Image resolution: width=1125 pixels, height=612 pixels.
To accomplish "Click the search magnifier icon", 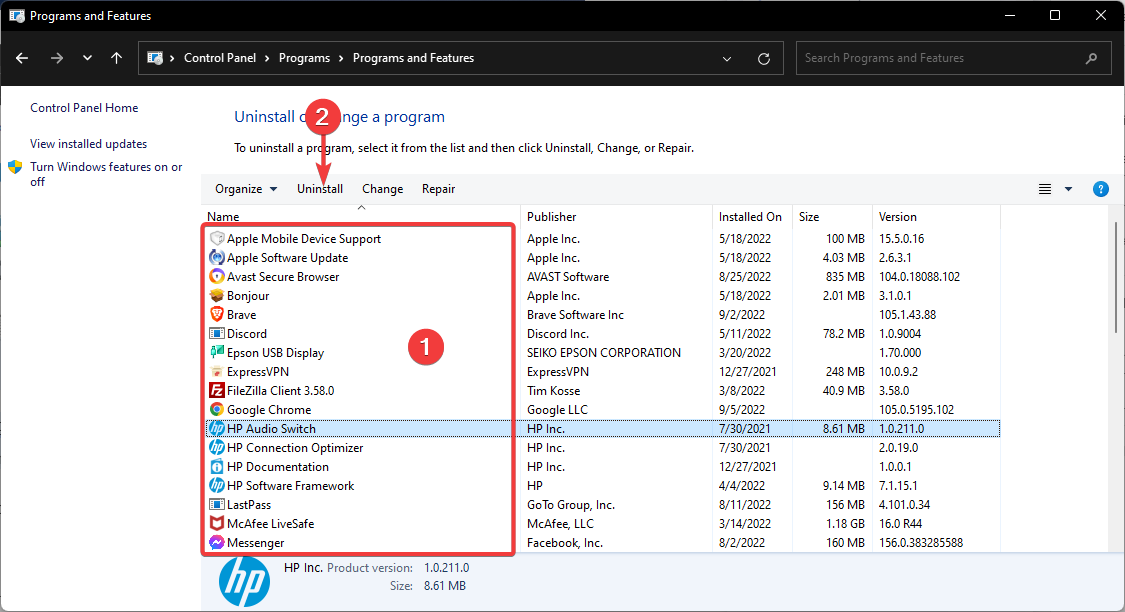I will (x=1091, y=58).
